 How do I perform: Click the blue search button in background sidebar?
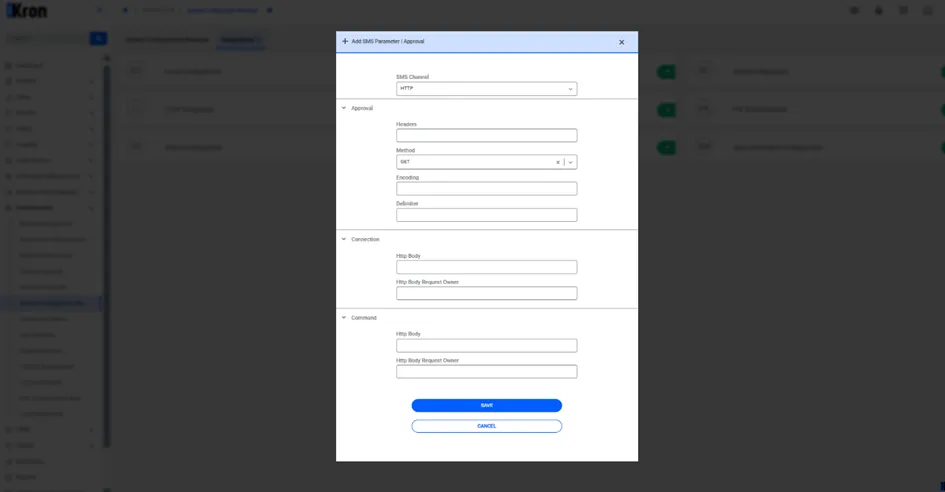98,39
